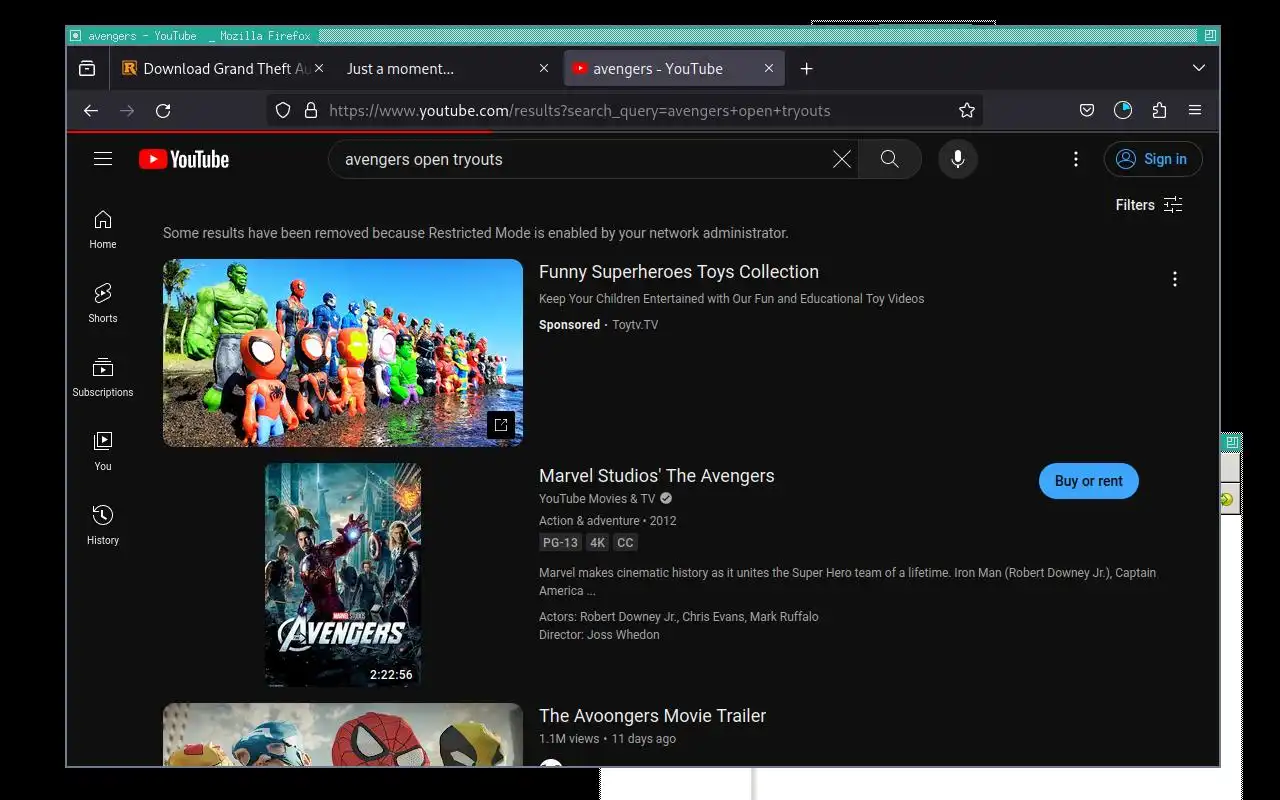
Task: Open the Avengers movie poster thumbnail
Action: 343,575
